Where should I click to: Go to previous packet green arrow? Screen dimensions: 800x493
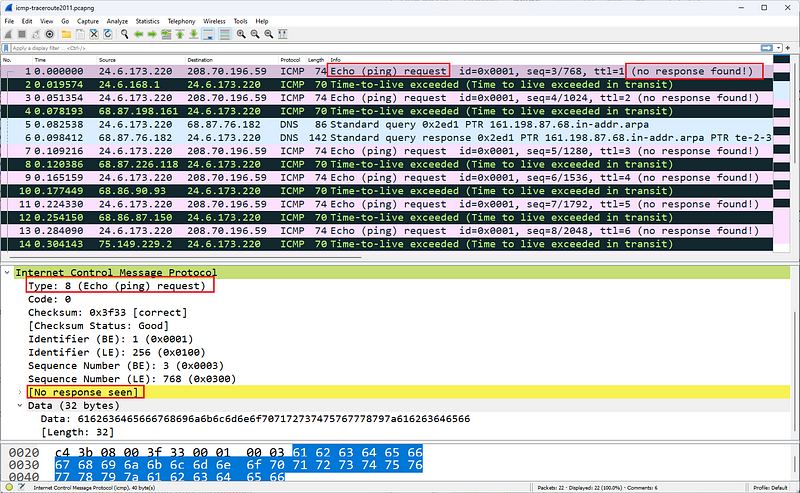click(x=138, y=34)
